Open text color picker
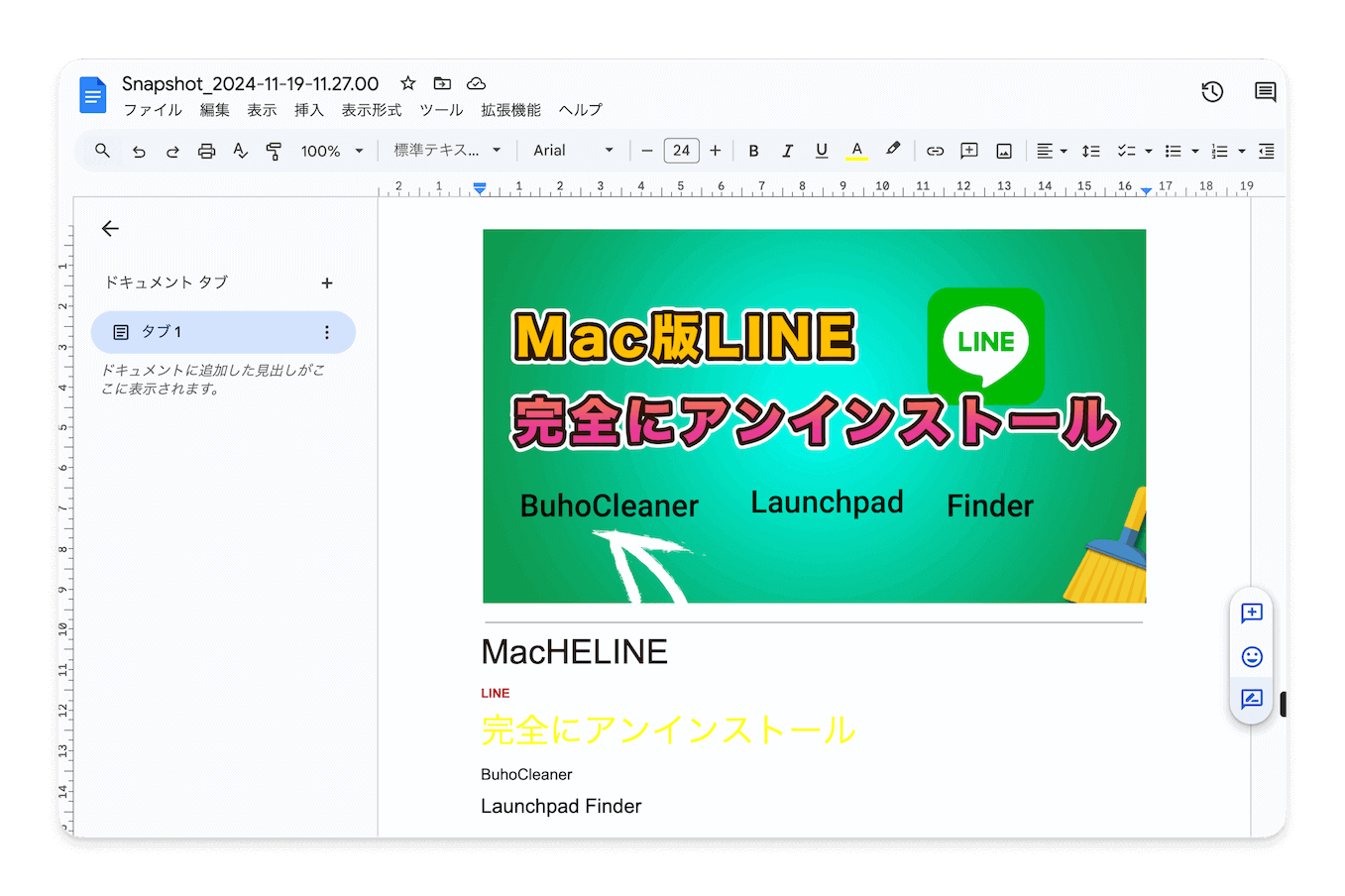 click(856, 151)
